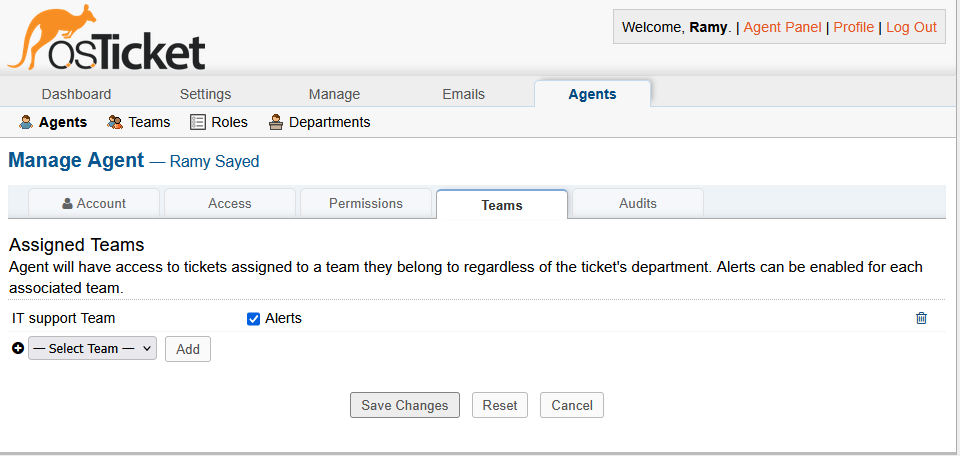Switch to the Permissions tab
960x456 pixels.
pyautogui.click(x=366, y=203)
